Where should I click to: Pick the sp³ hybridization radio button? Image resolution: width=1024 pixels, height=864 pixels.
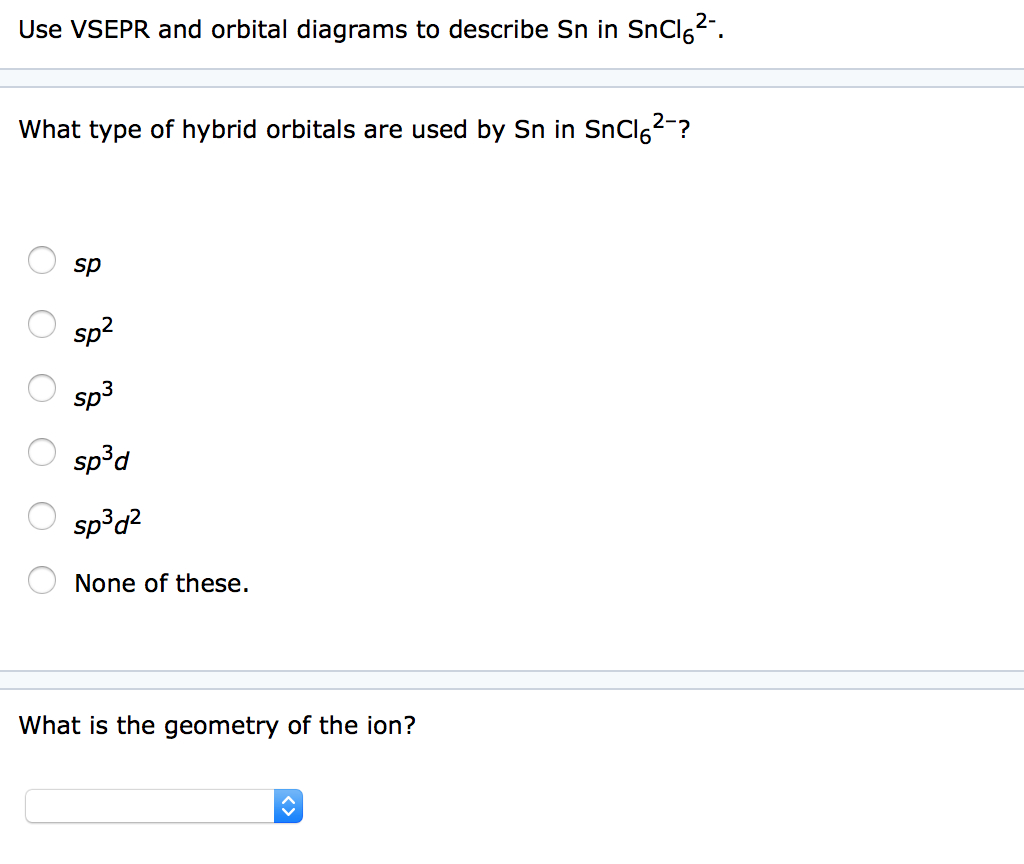point(42,388)
